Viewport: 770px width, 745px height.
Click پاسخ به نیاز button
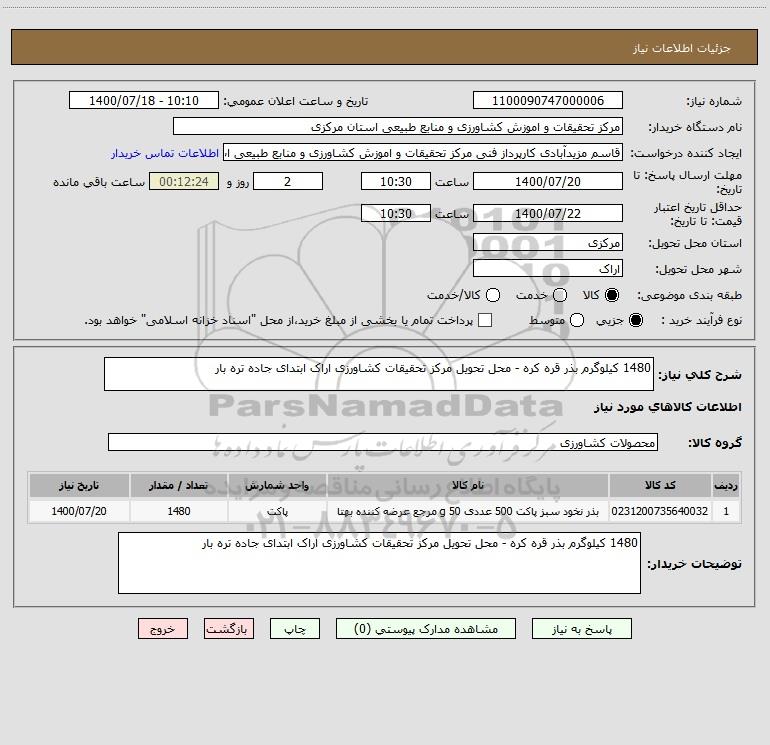[x=581, y=629]
